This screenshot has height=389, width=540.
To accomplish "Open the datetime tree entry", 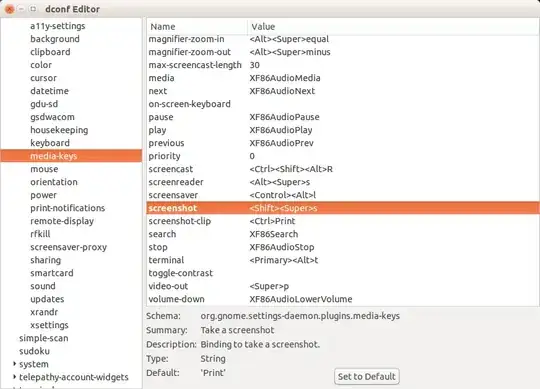I will click(49, 91).
